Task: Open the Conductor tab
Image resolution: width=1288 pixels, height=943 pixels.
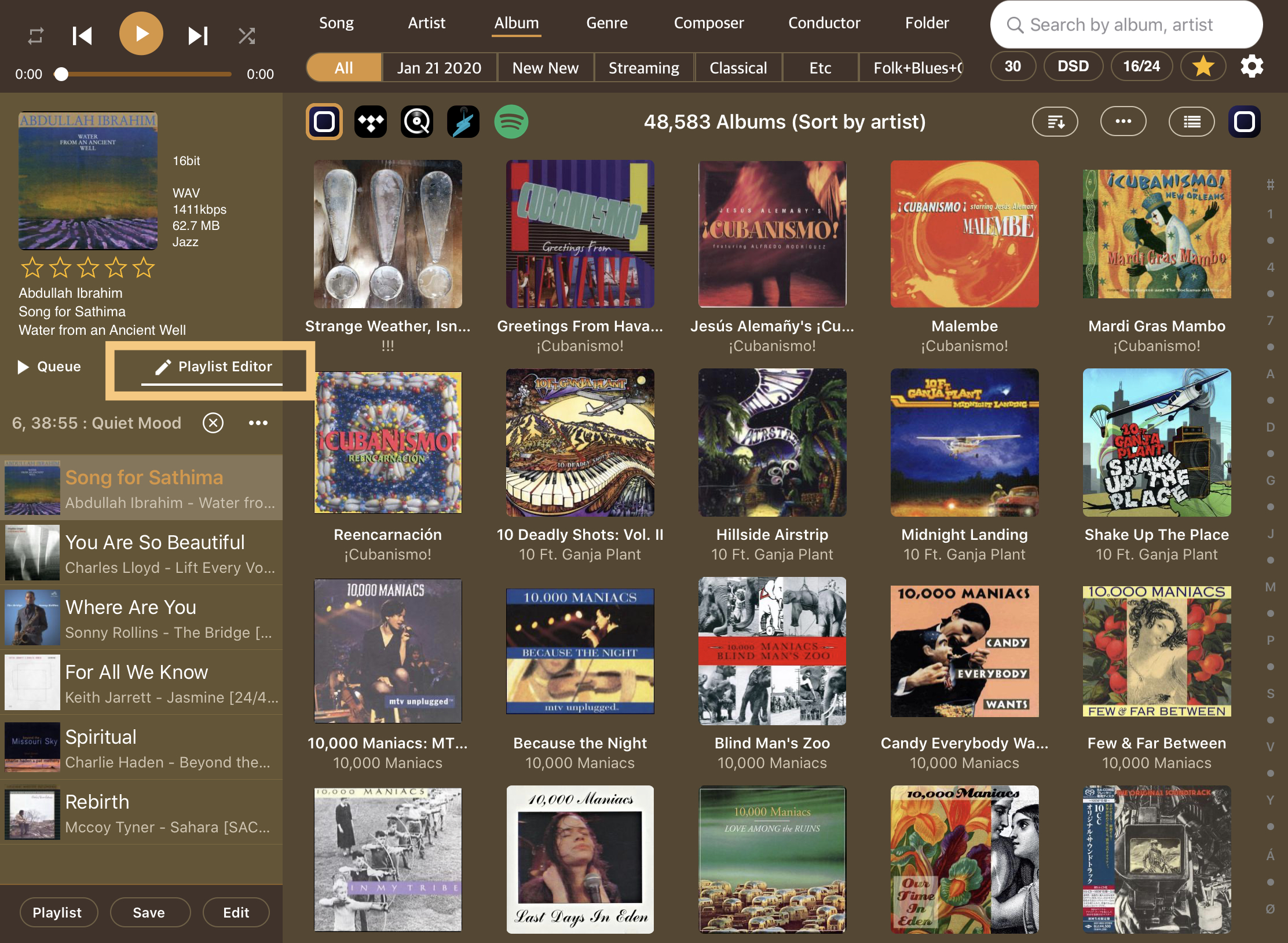Action: pos(824,23)
